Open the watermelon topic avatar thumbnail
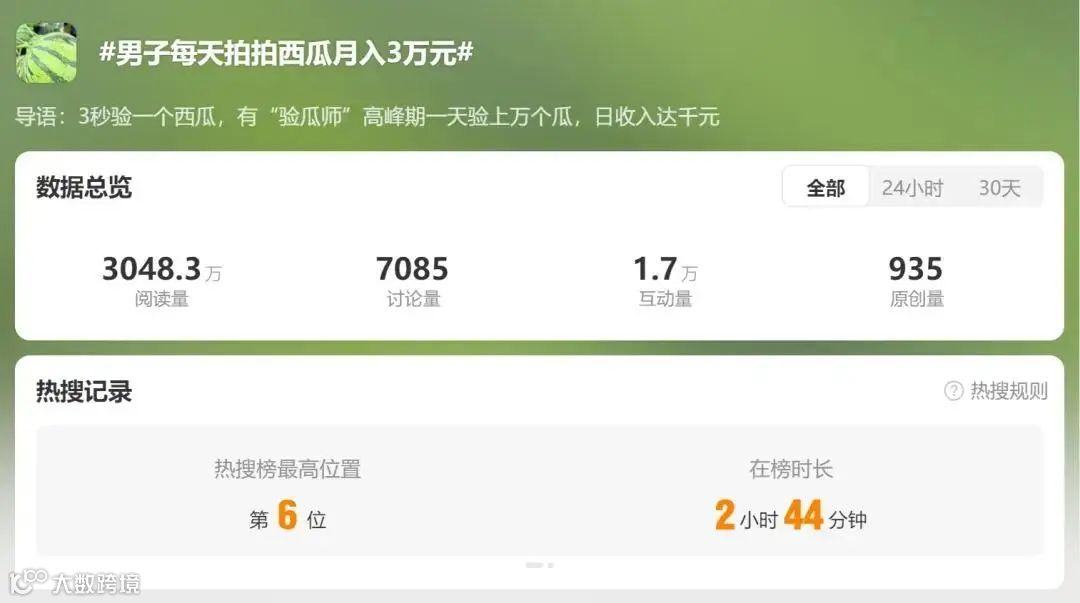 click(46, 52)
